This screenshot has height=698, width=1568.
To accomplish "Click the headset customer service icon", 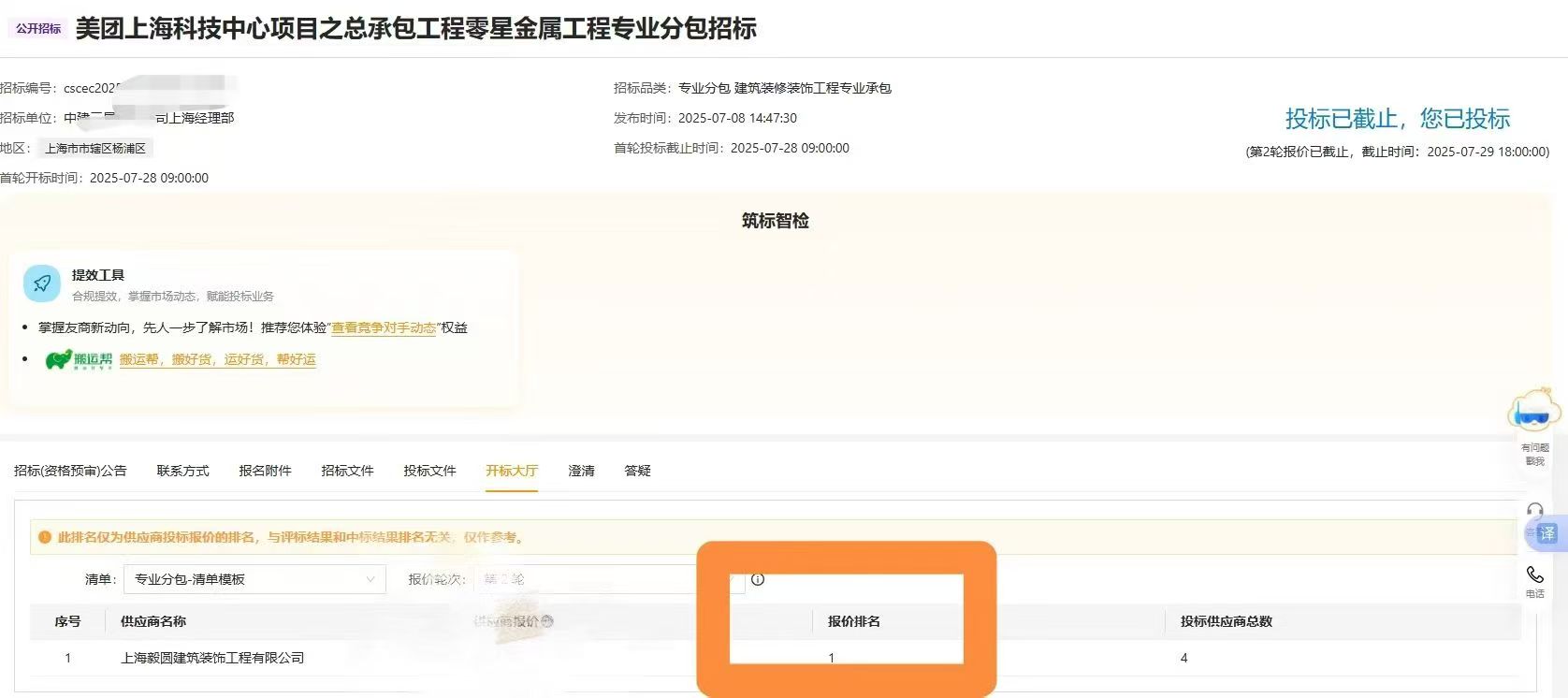I will (1534, 511).
